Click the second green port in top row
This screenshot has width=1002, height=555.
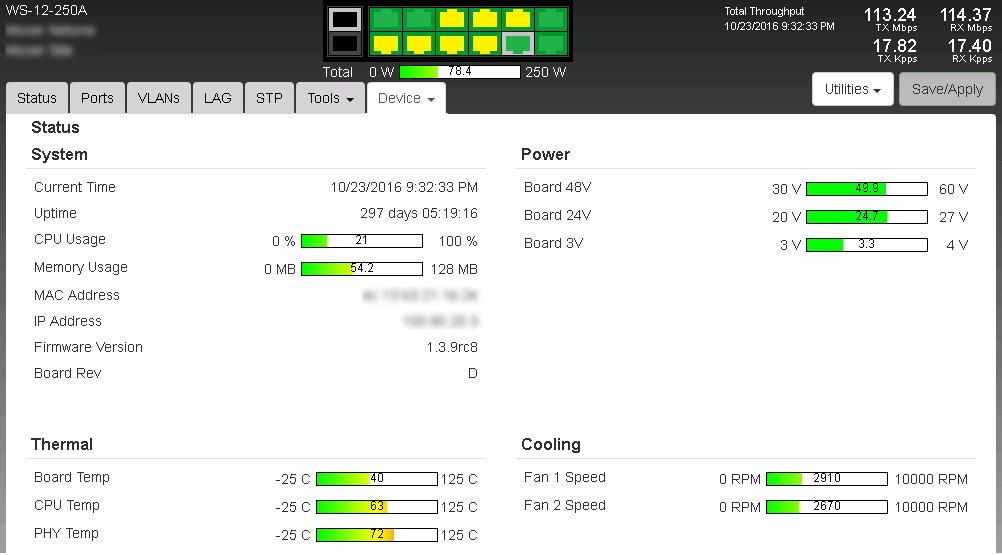pyautogui.click(x=418, y=19)
